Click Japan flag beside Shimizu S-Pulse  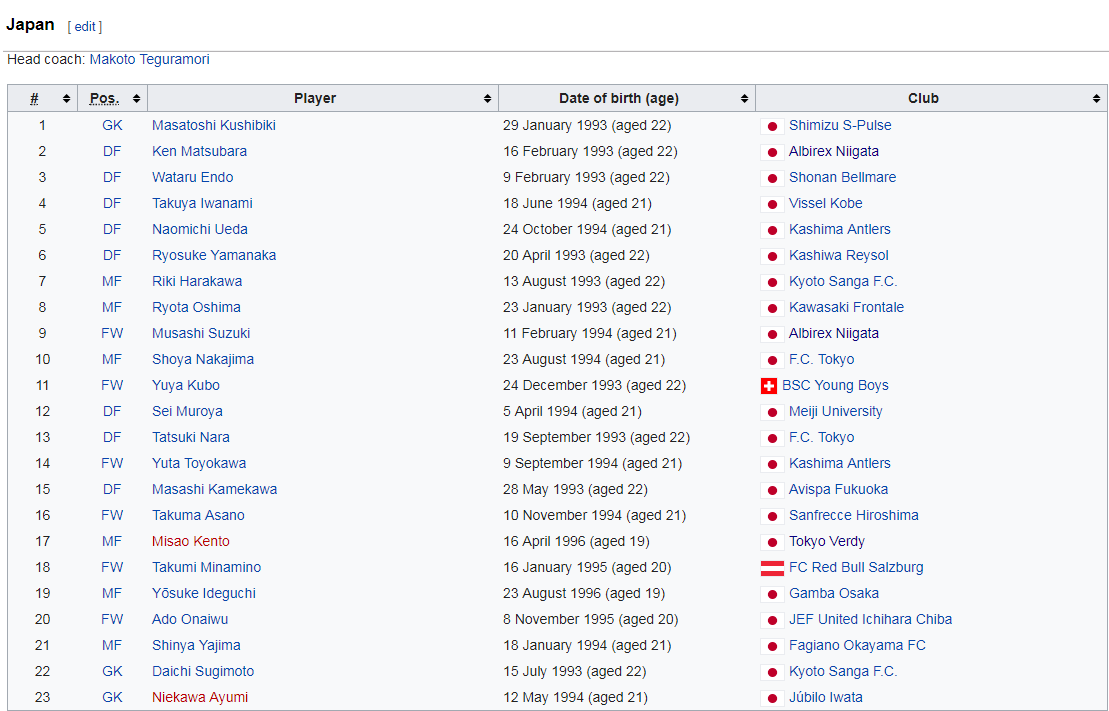772,127
